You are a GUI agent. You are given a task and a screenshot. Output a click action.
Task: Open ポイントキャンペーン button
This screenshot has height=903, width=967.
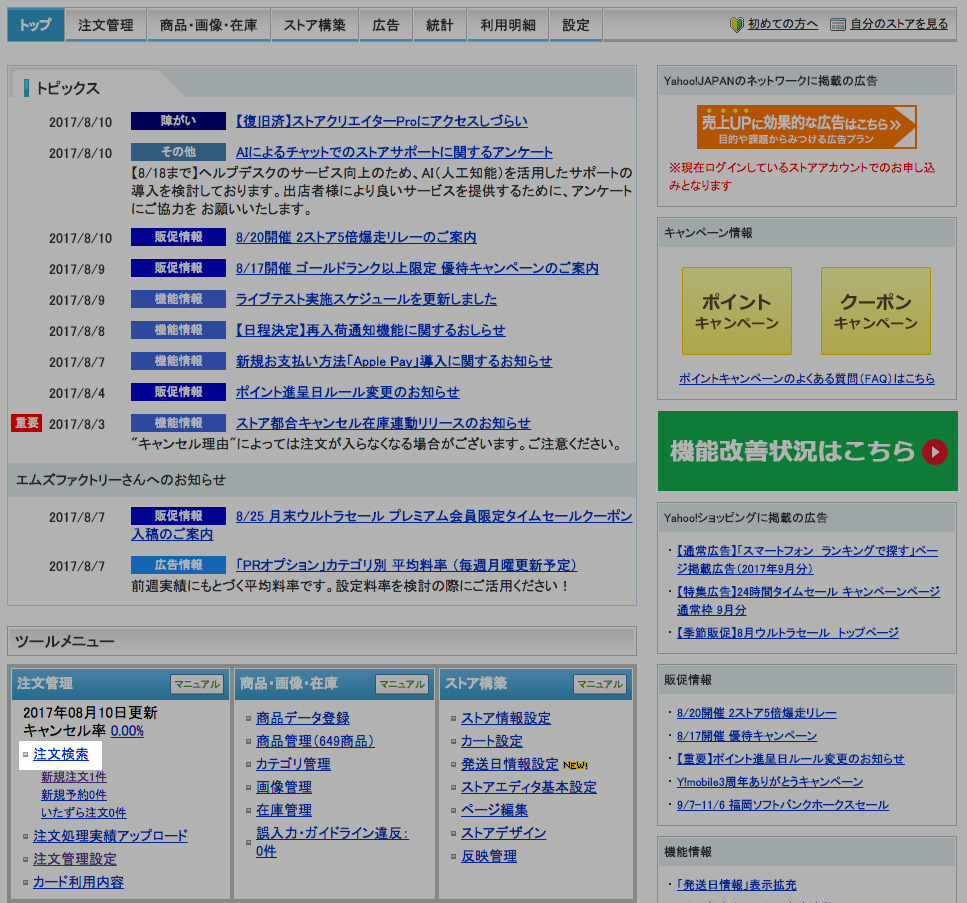click(x=737, y=311)
